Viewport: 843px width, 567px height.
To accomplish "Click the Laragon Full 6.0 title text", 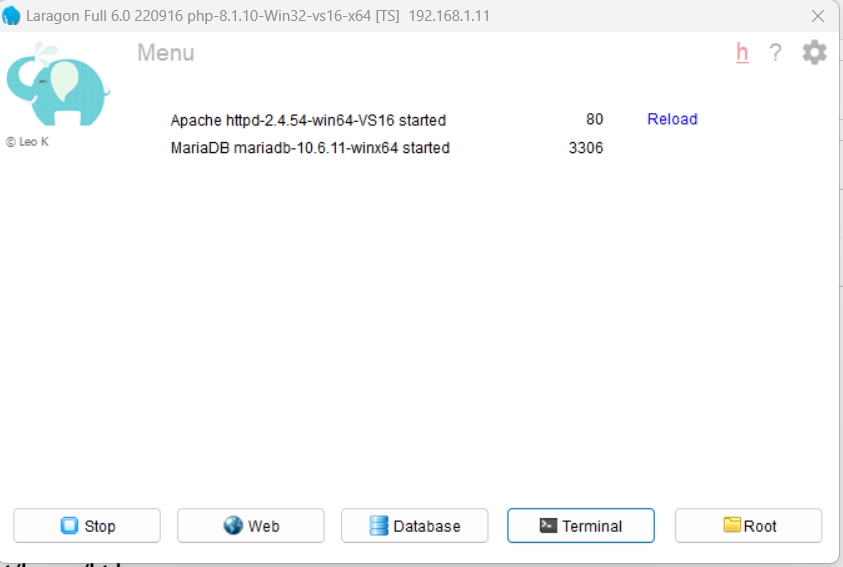I will pyautogui.click(x=258, y=16).
